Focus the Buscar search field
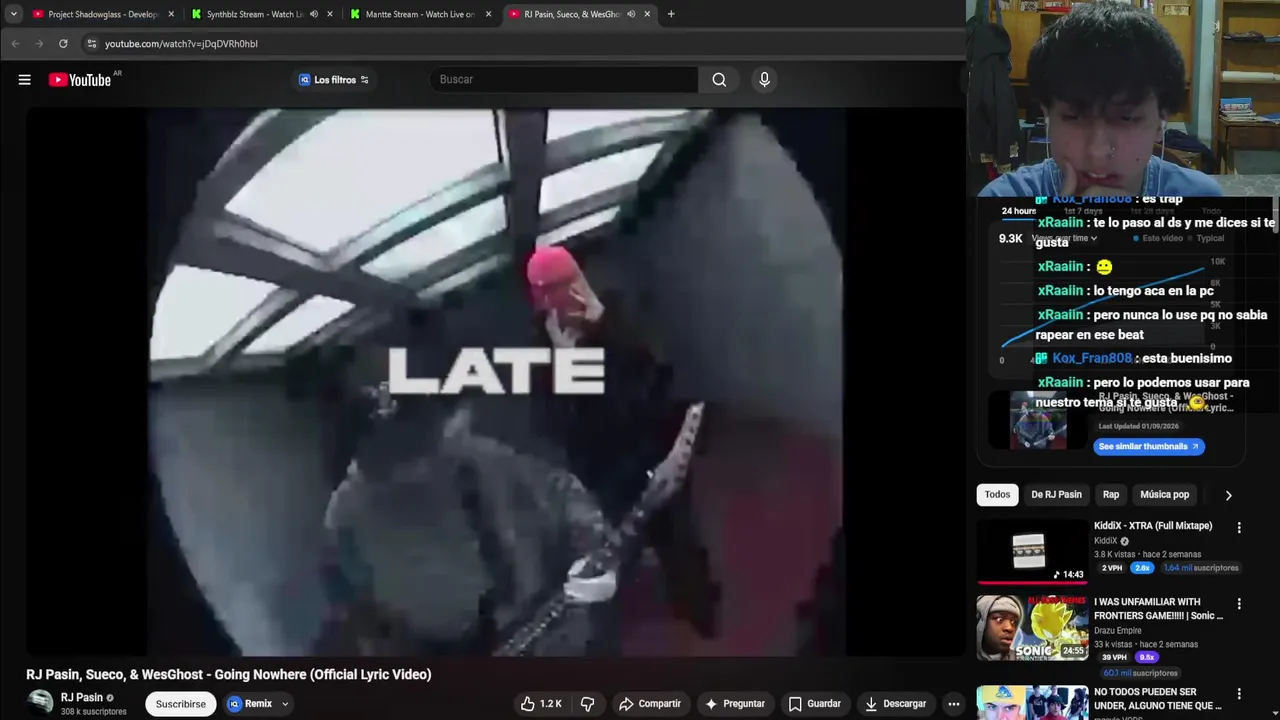Screen dimensions: 1280x720 pos(565,80)
